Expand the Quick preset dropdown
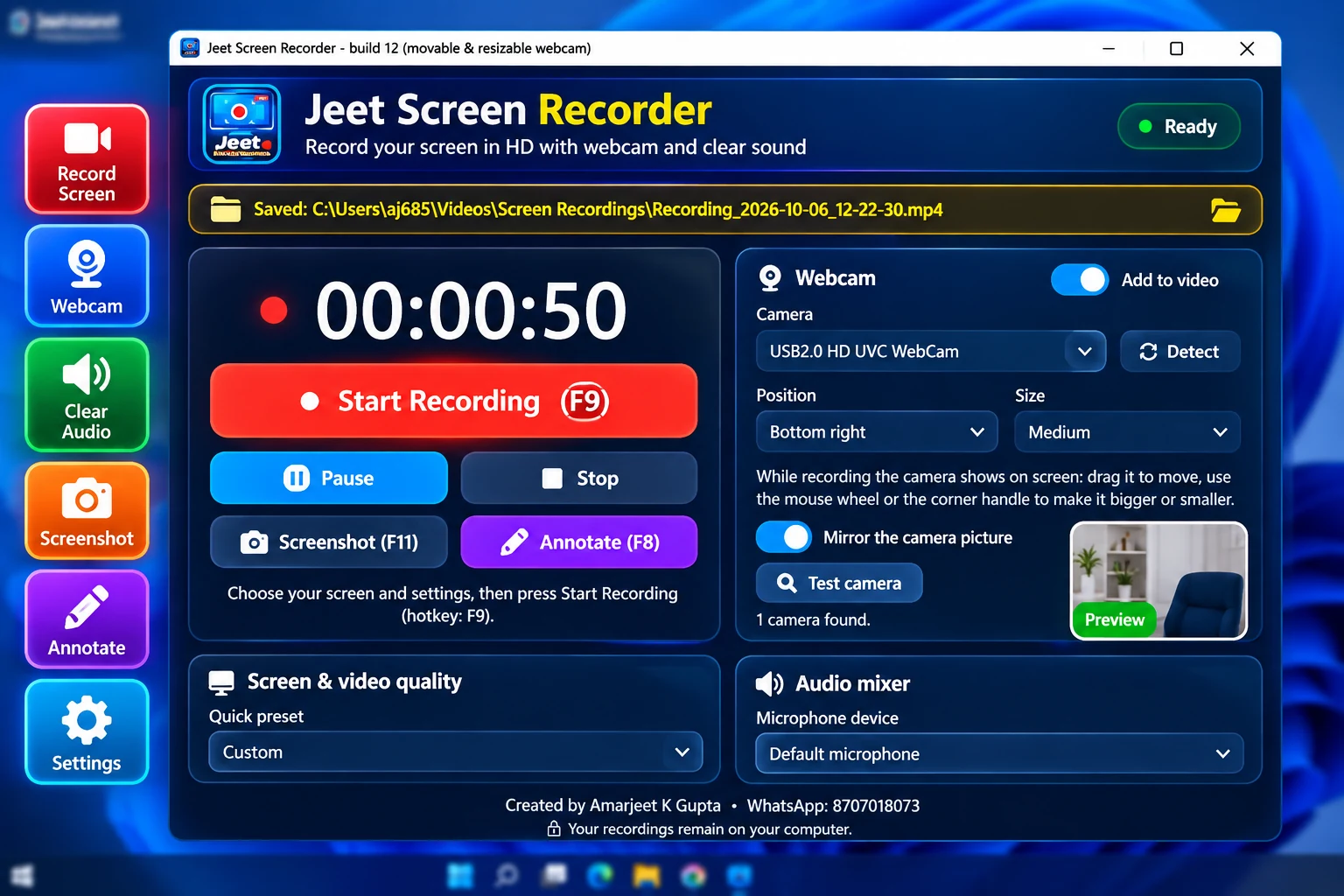 [x=456, y=752]
